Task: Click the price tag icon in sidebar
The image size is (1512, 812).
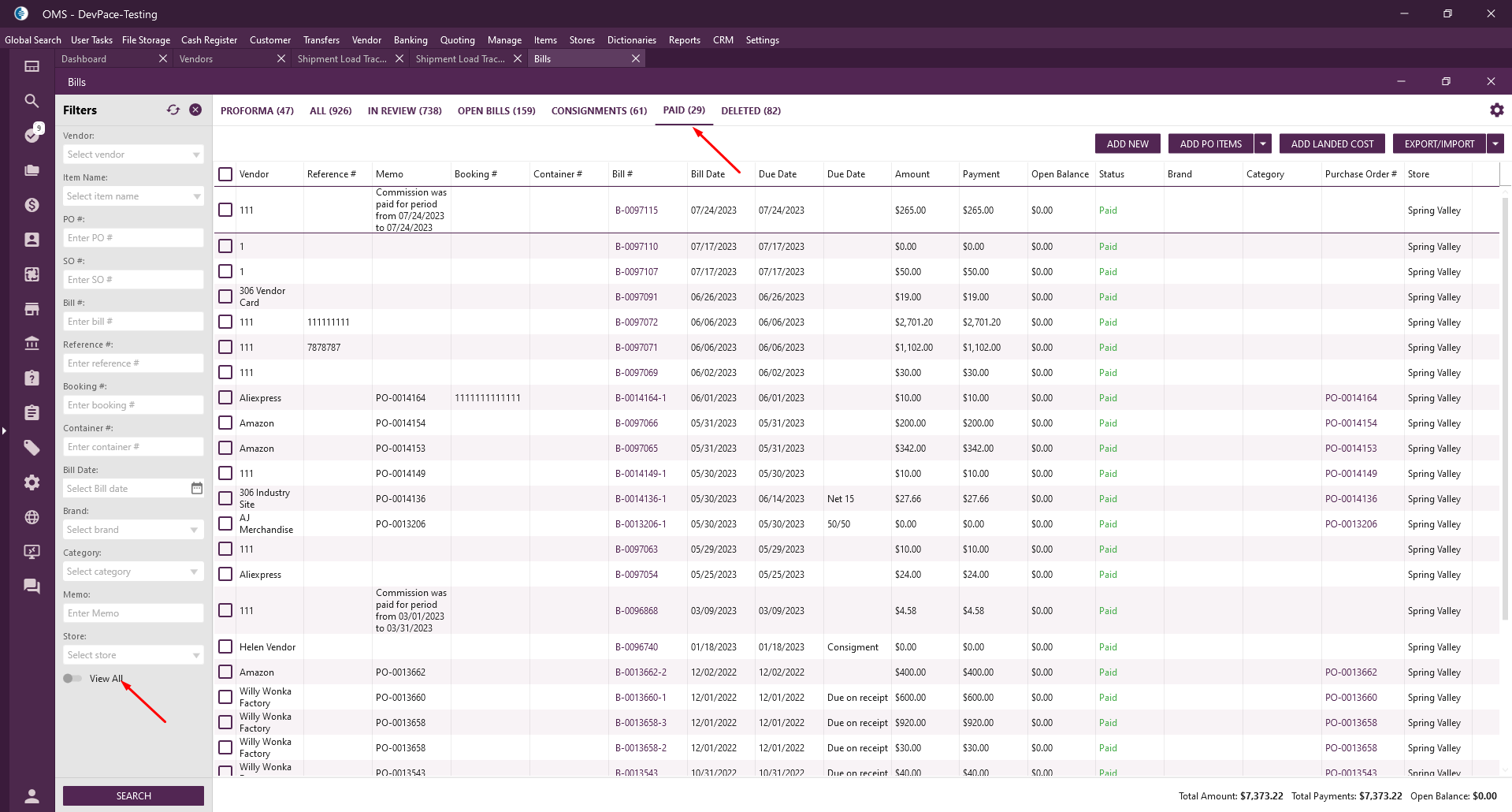Action: pos(32,448)
